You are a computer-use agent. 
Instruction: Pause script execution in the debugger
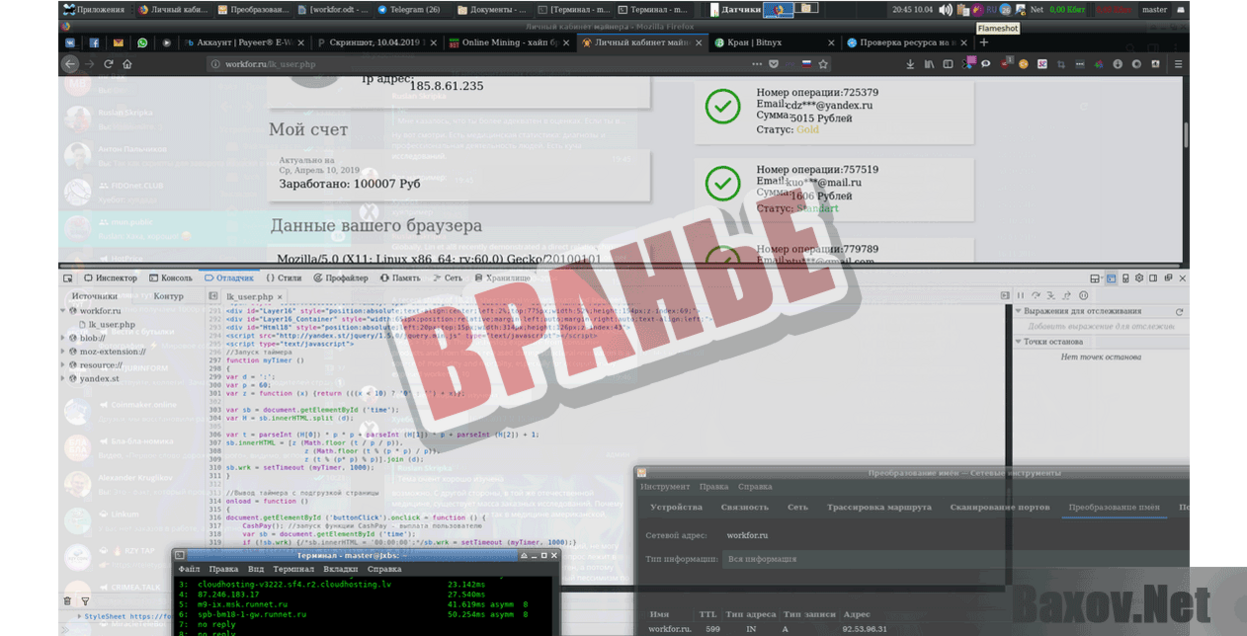1021,296
